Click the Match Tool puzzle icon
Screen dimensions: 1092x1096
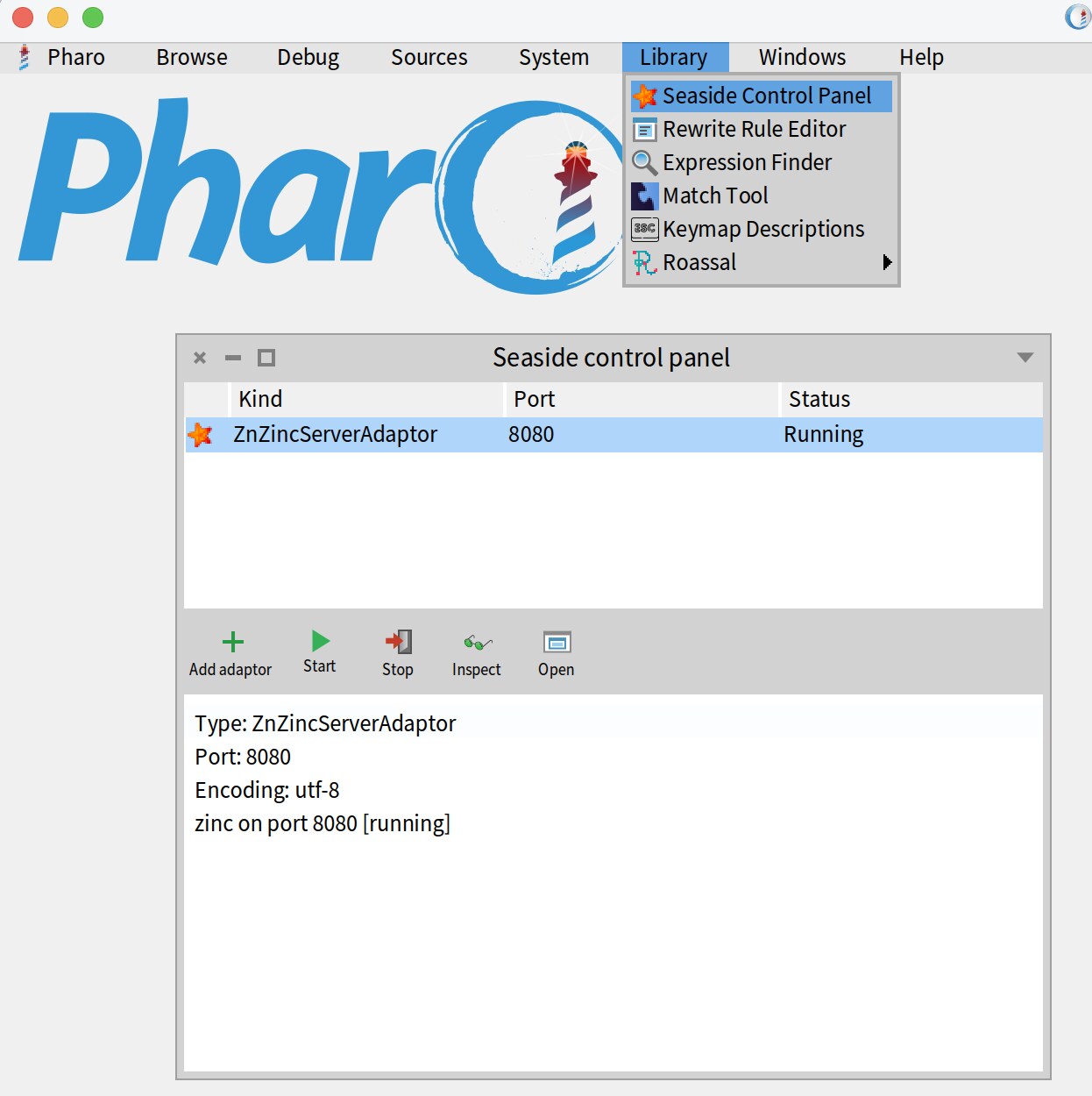point(645,196)
